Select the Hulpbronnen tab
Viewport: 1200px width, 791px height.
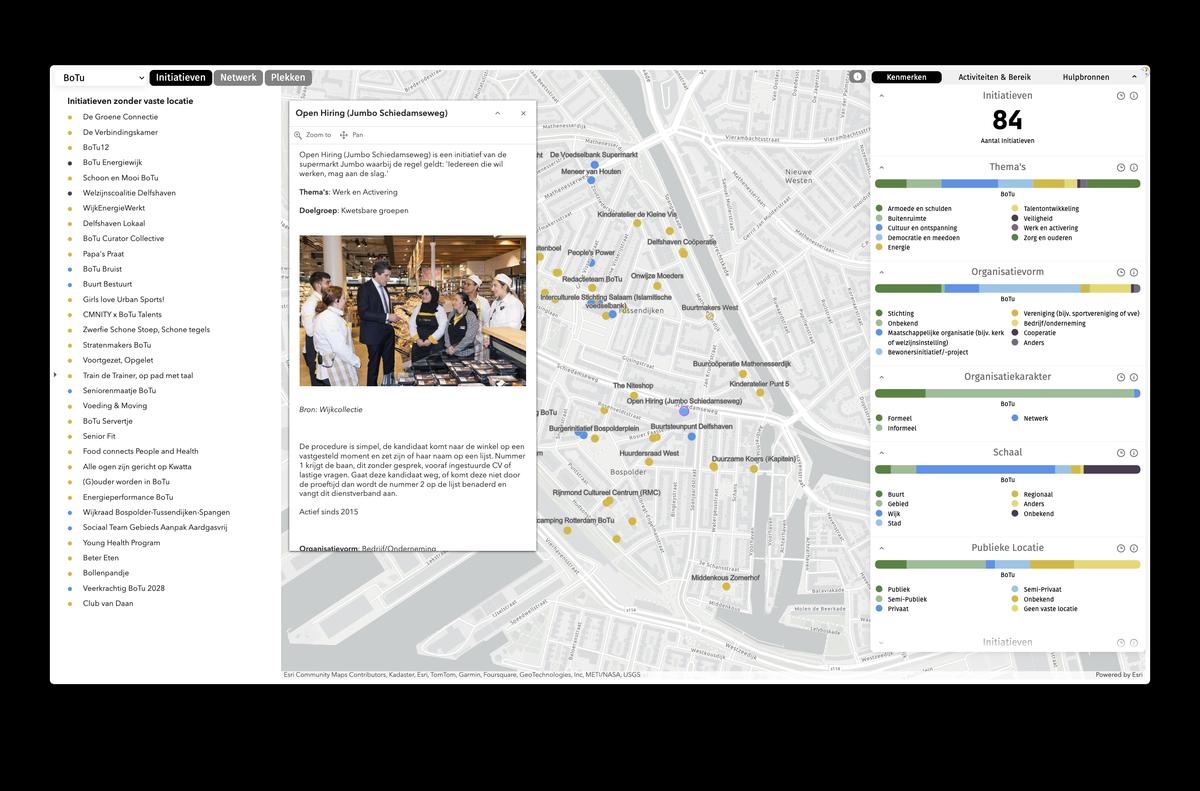(1085, 78)
